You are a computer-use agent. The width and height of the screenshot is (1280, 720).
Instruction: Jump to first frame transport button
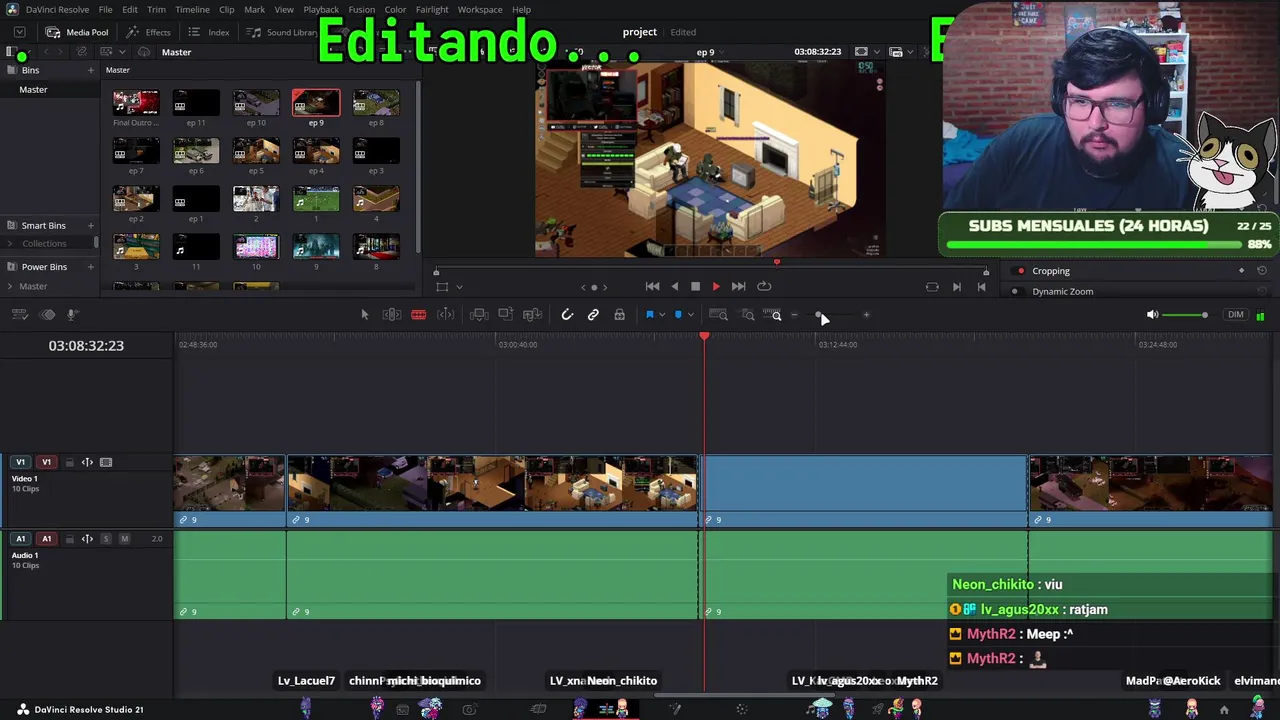tap(652, 286)
